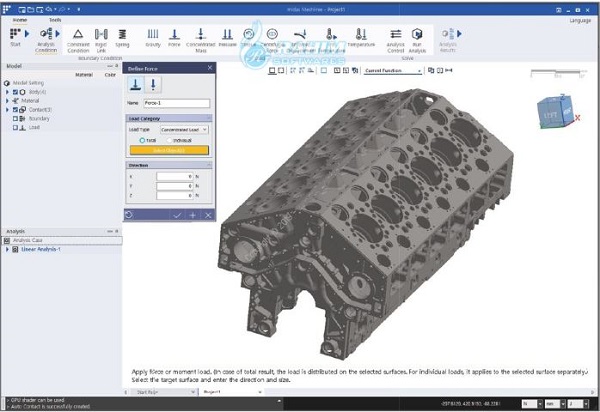Select the Total radio button

tap(142, 140)
